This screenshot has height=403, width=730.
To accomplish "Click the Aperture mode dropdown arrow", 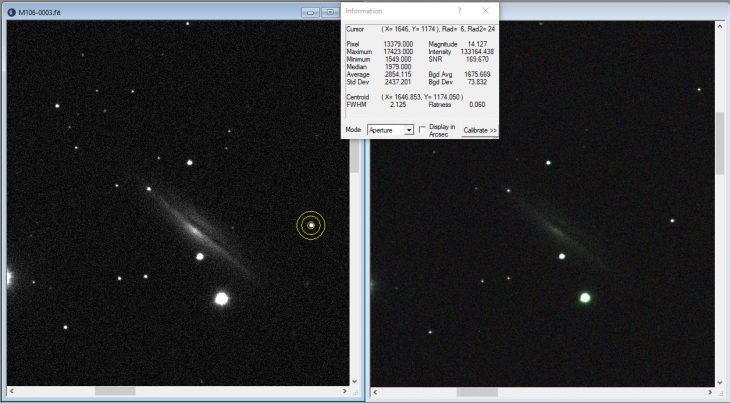I will pyautogui.click(x=408, y=130).
